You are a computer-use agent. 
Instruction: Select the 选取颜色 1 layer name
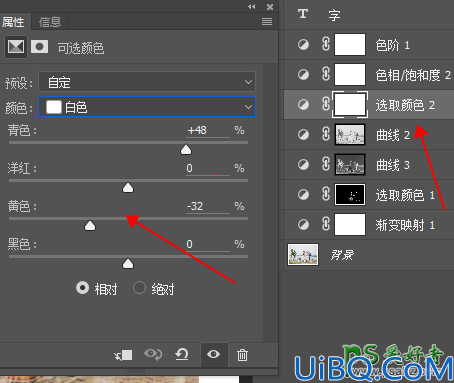(x=405, y=195)
